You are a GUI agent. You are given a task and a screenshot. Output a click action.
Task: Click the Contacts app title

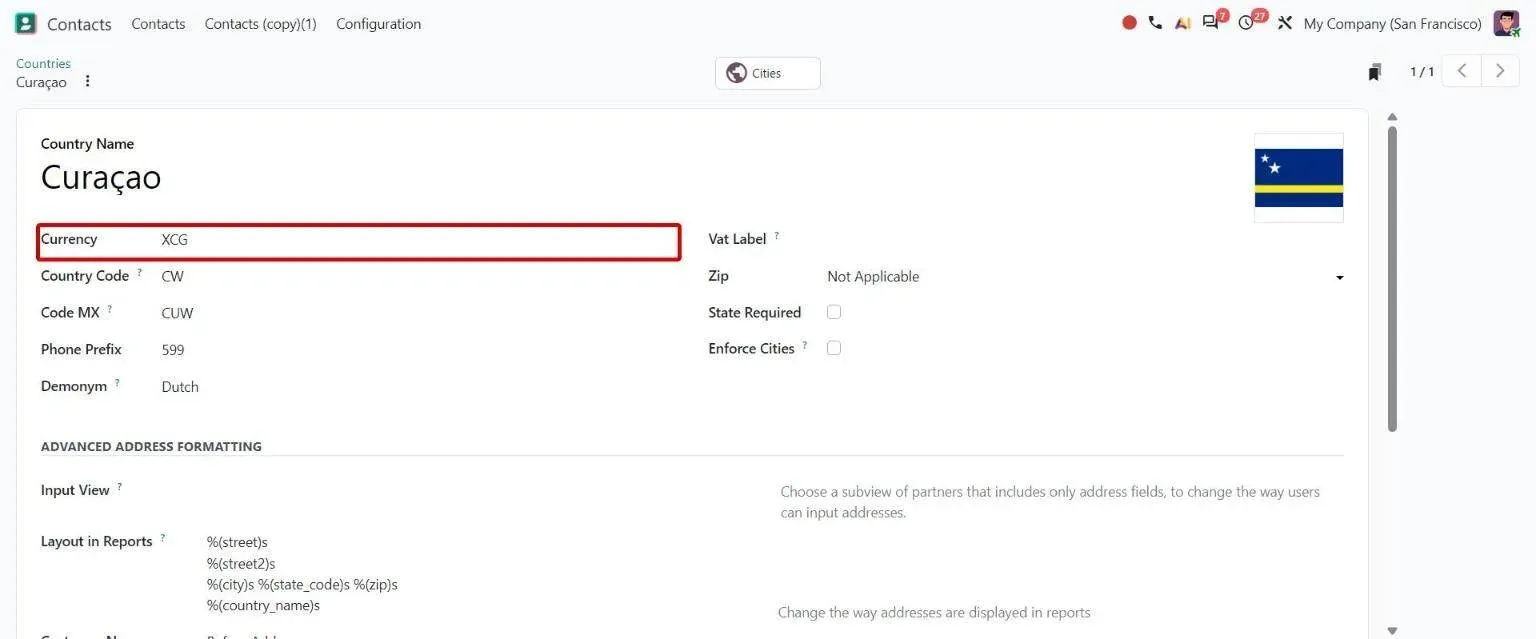tap(79, 24)
